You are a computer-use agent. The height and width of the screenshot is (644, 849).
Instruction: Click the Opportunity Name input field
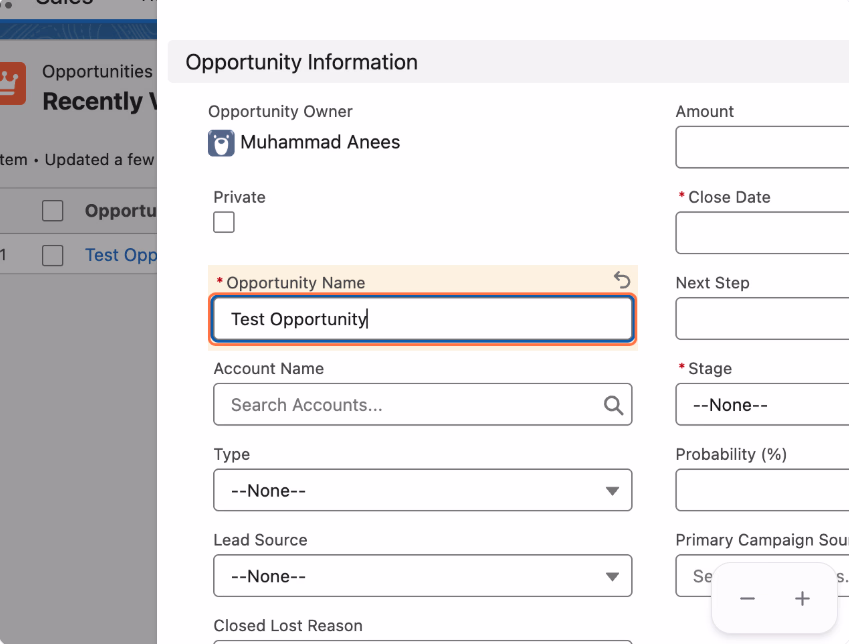(422, 319)
